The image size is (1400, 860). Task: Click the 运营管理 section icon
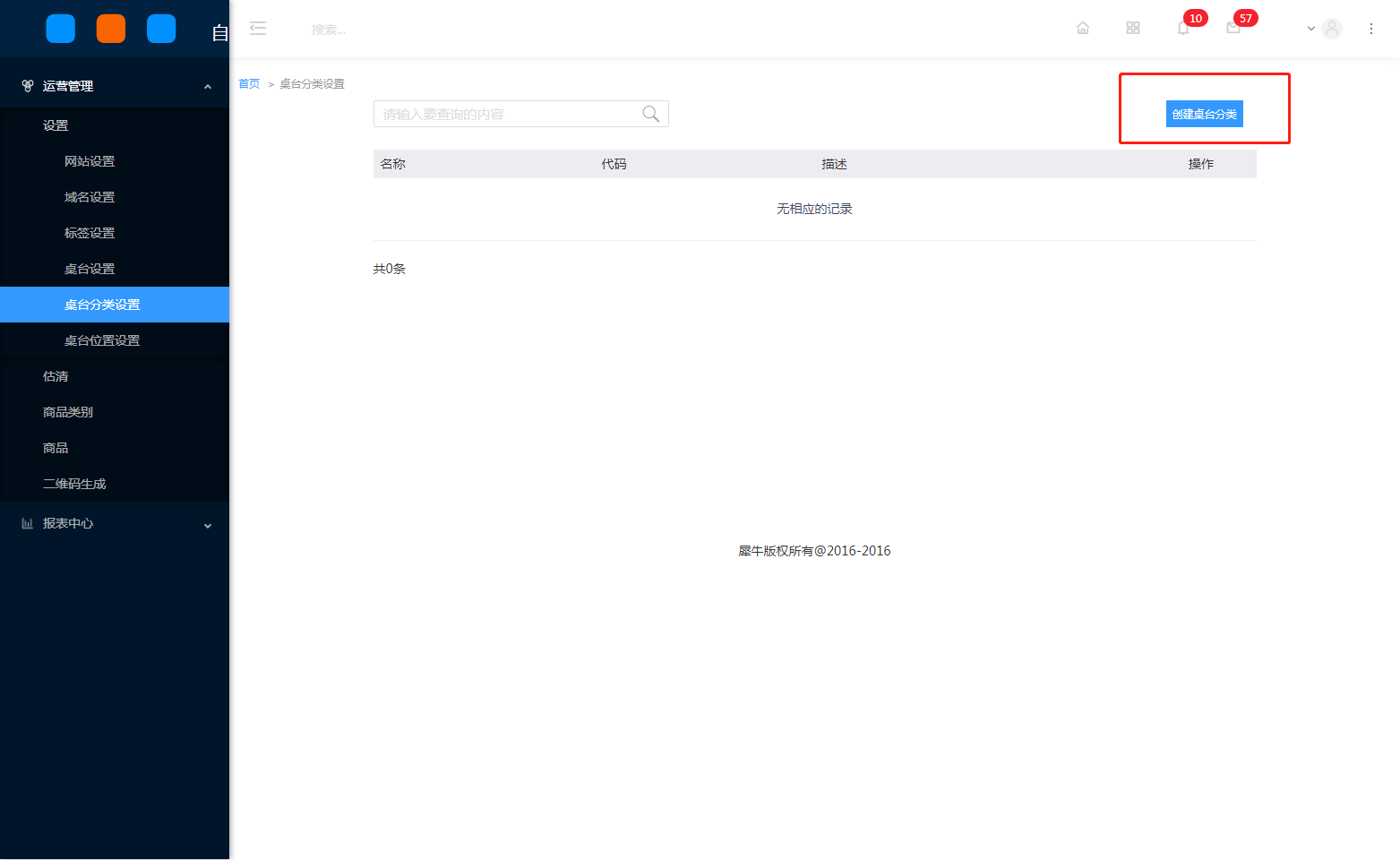[x=28, y=86]
